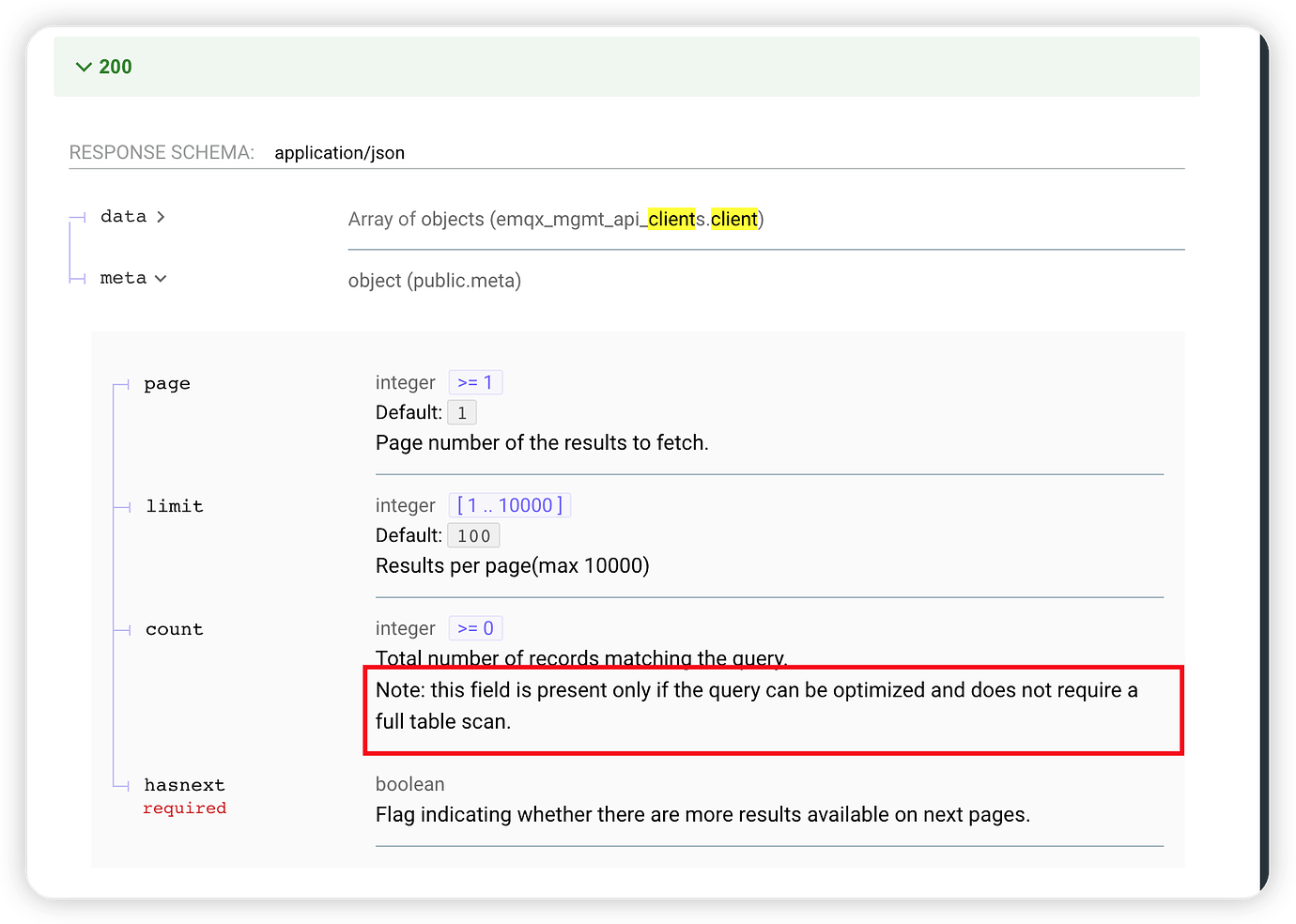
Task: Expand the data field arrow
Action: (x=161, y=217)
